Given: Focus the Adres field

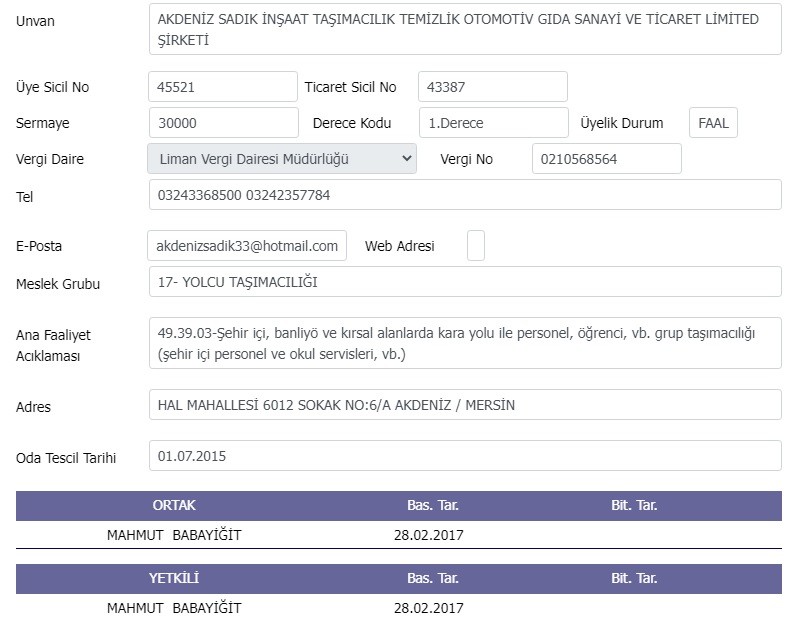Looking at the screenshot, I should tap(464, 405).
